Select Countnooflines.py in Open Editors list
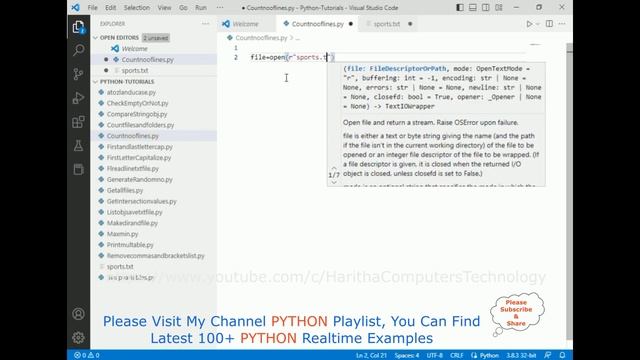Viewport: 640px width, 360px height. [147, 60]
